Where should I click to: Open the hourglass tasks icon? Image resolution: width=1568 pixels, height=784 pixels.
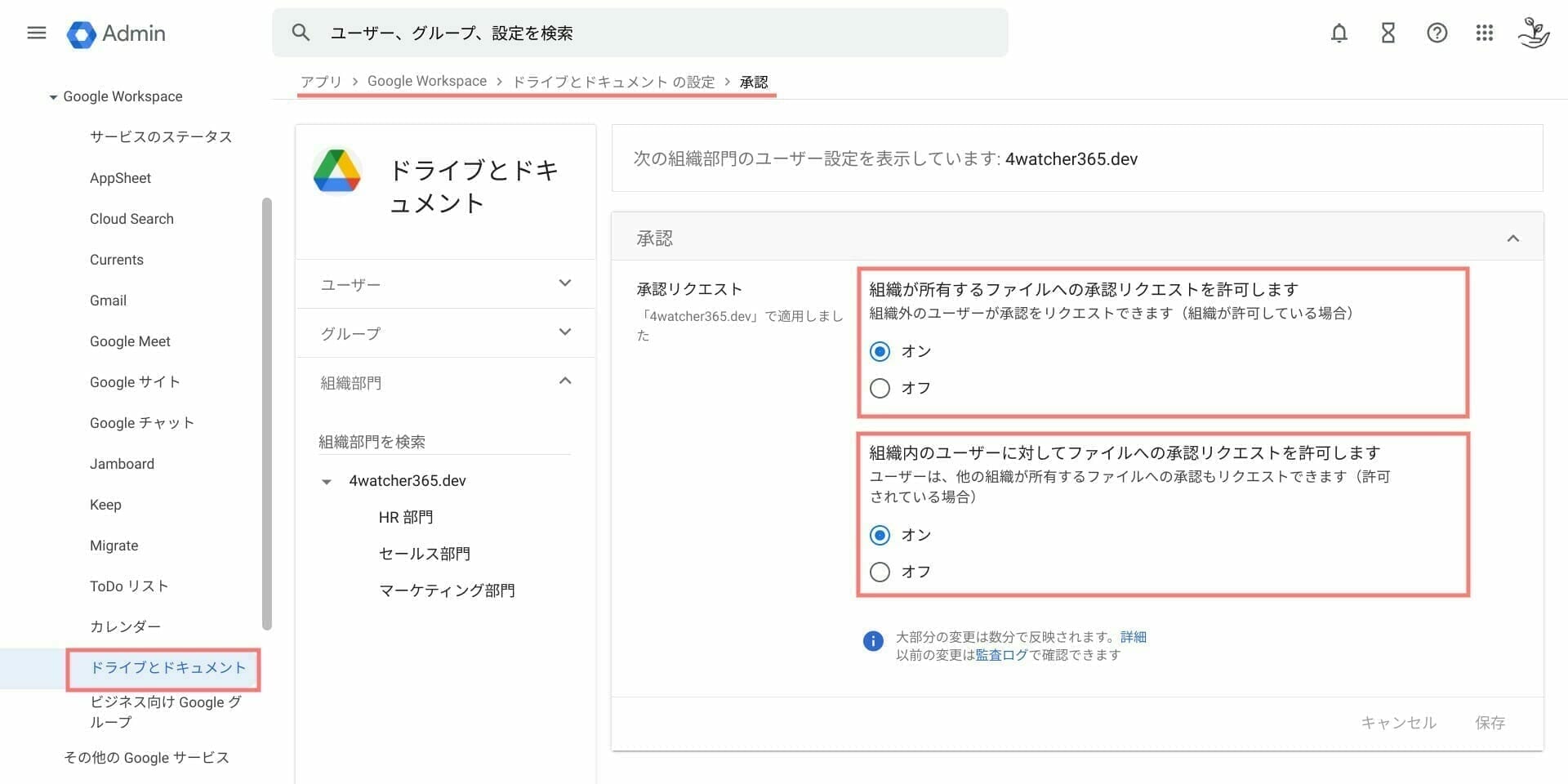(x=1388, y=33)
